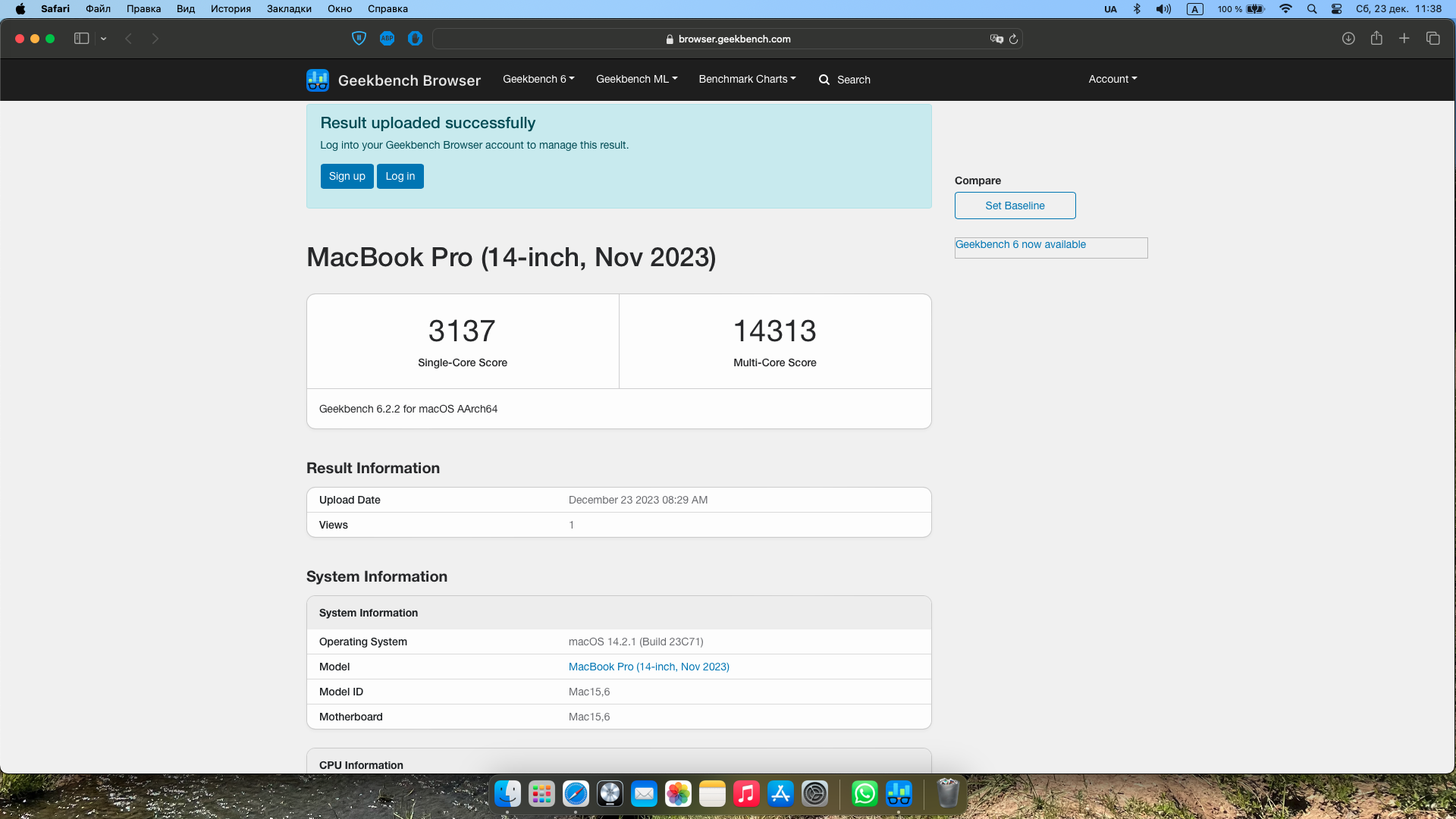Click the Set Baseline button

pyautogui.click(x=1015, y=206)
